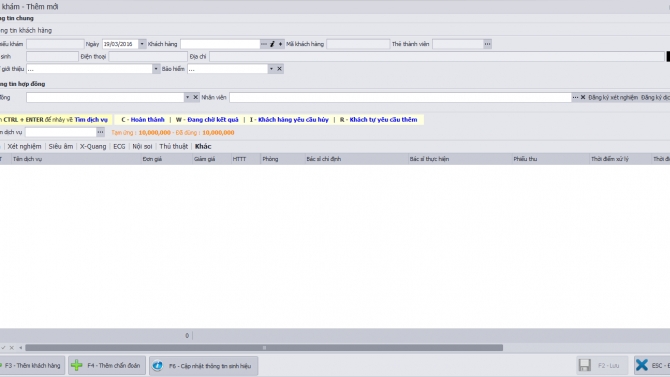This screenshot has width=670, height=377.
Task: Click the plus icon beside Khách hàng field
Action: pos(280,44)
